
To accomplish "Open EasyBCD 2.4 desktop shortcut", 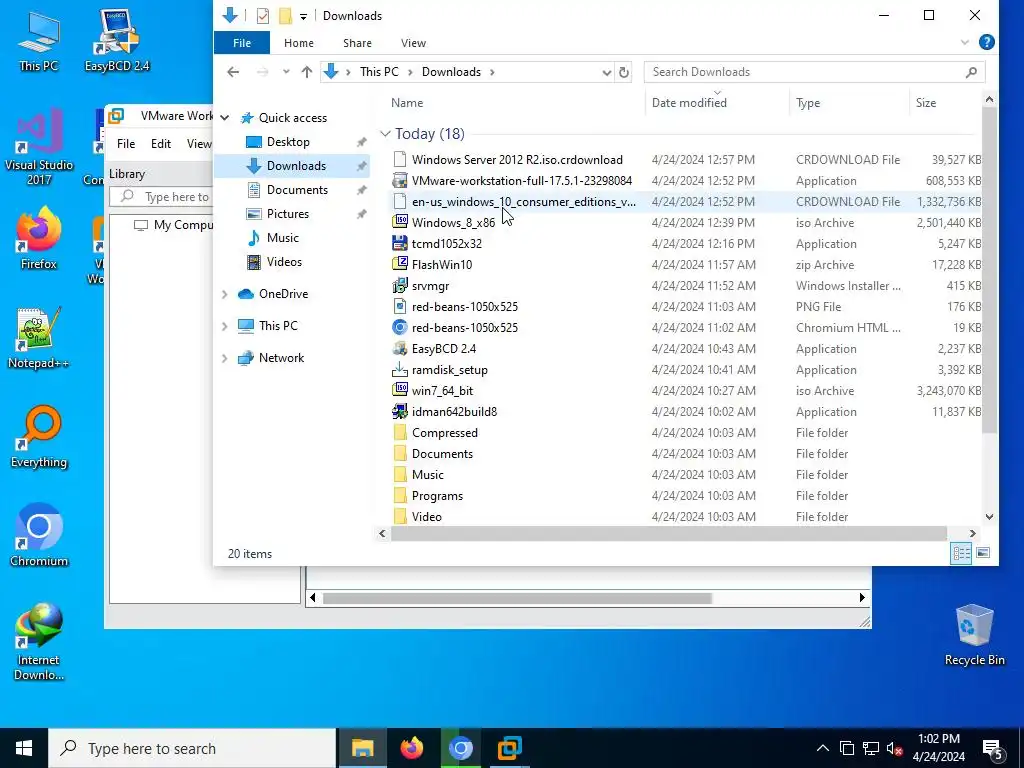I will coord(117,41).
